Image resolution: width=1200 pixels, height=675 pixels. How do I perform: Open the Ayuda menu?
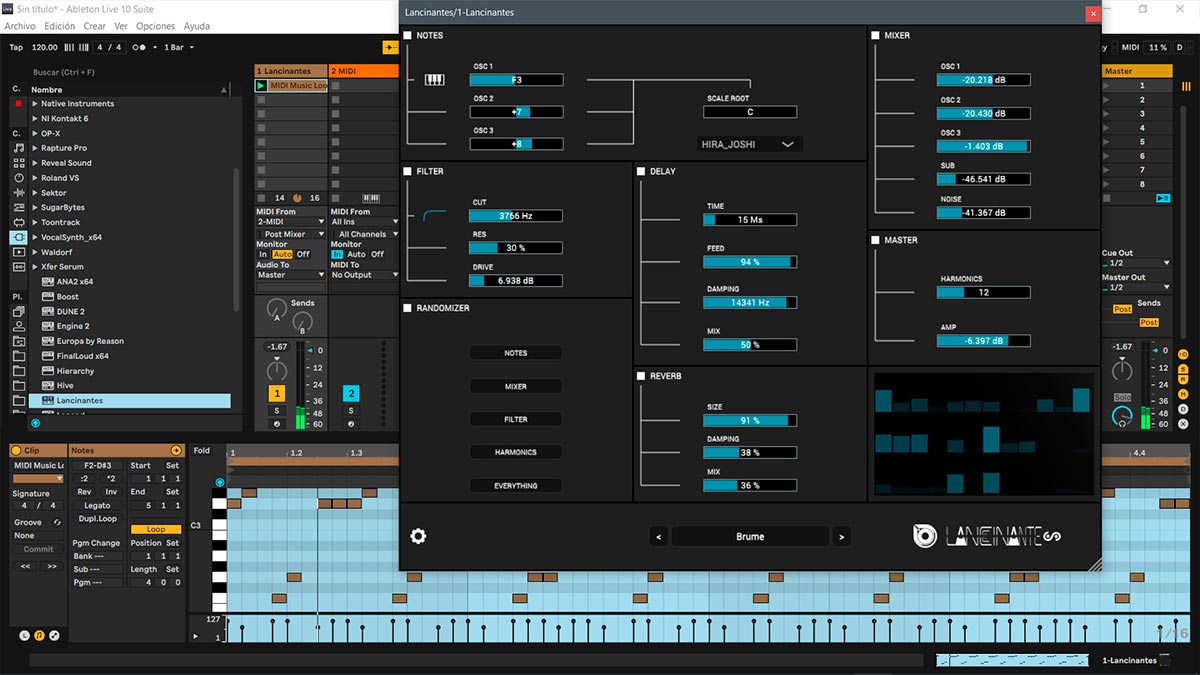197,26
